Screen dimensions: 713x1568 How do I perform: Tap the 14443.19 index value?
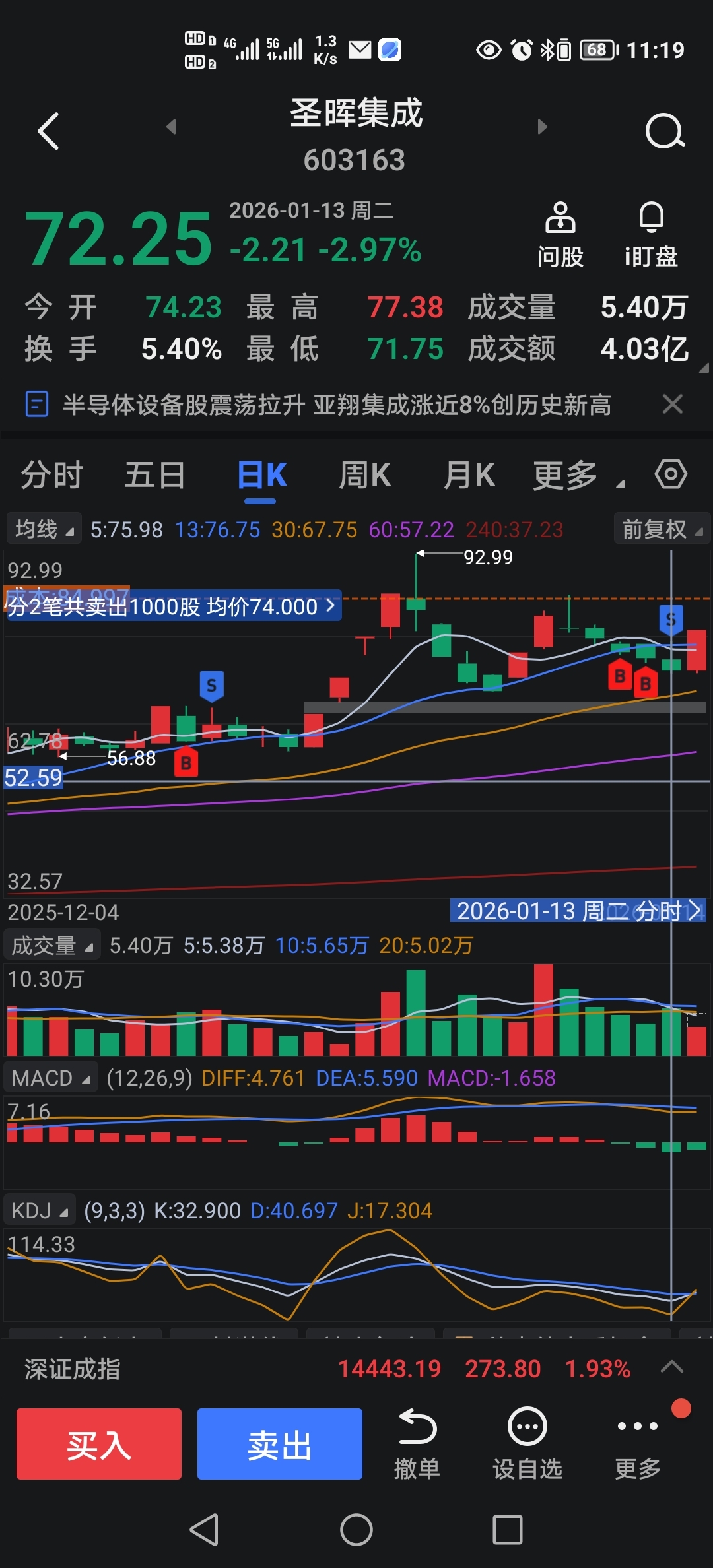pyautogui.click(x=390, y=1369)
